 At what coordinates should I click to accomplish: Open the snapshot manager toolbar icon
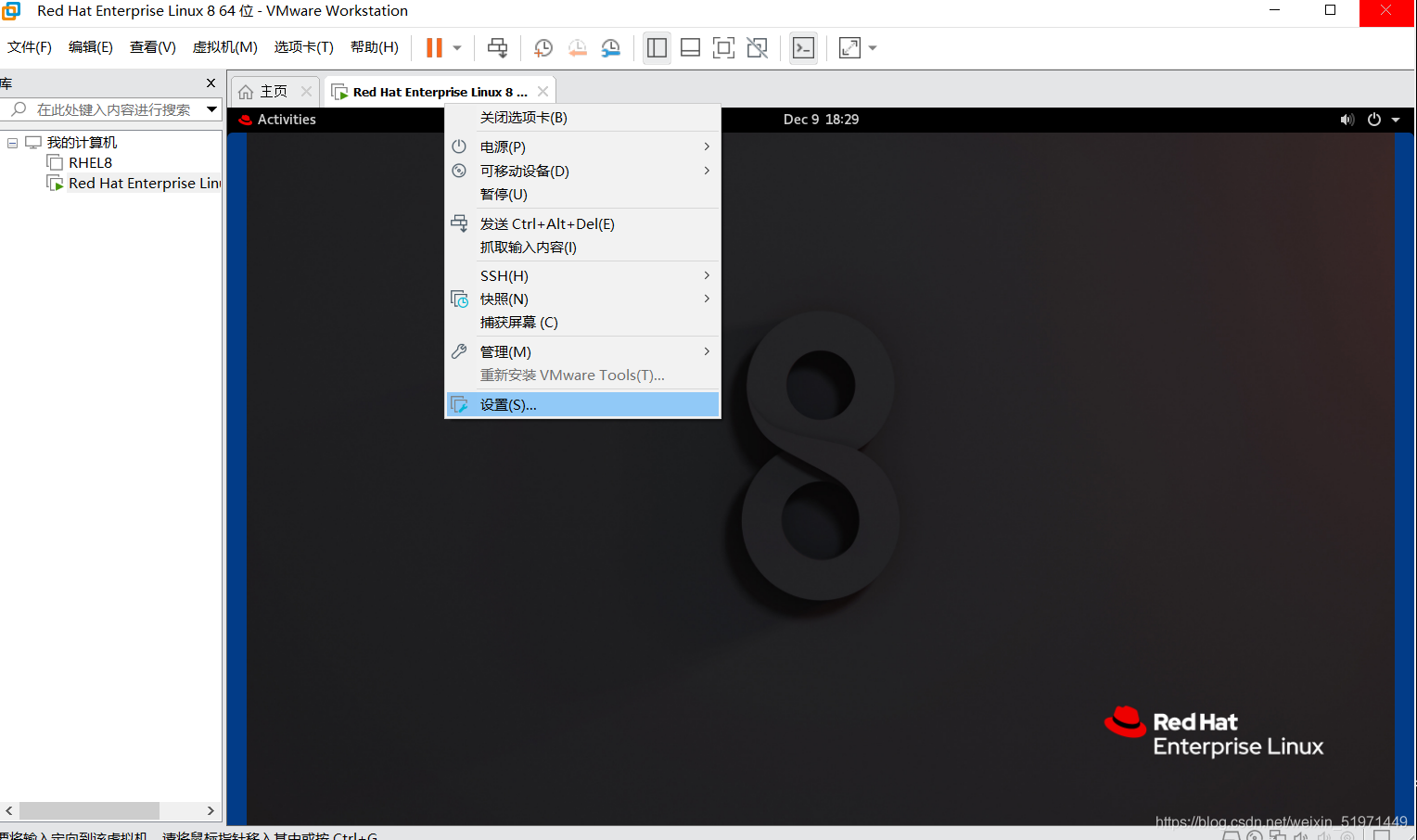611,48
